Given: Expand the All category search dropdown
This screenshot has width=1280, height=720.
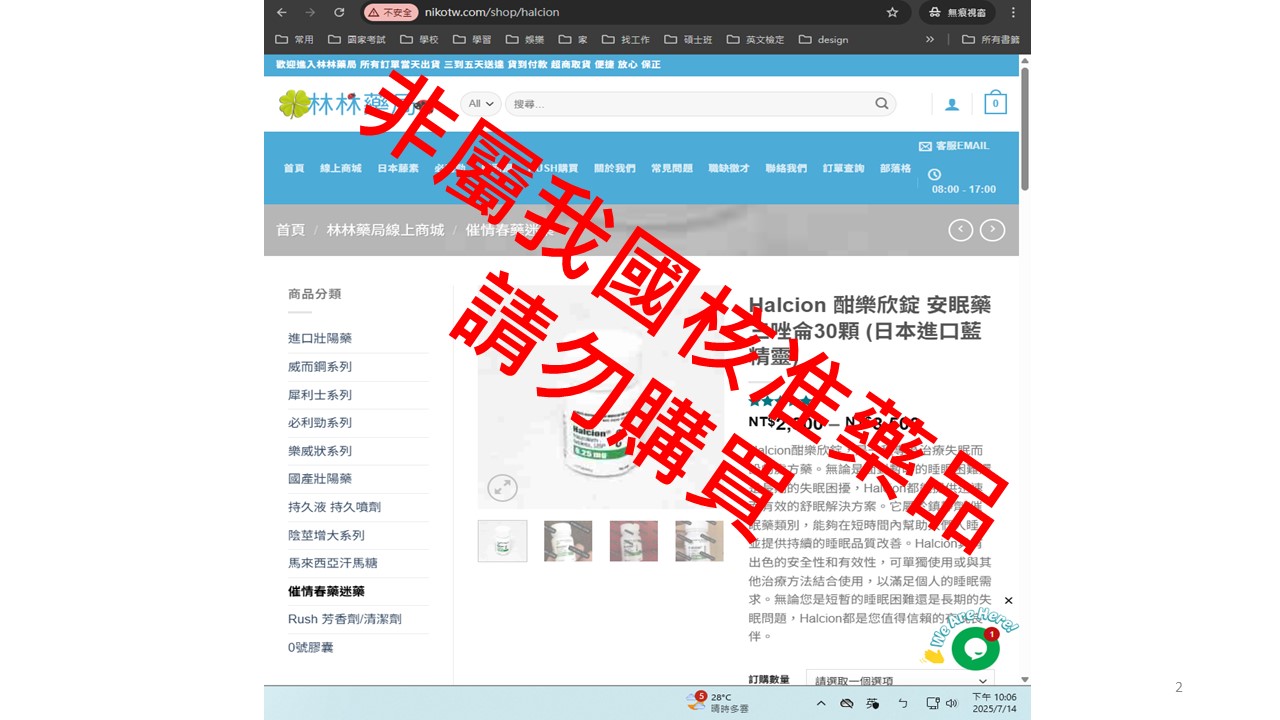Looking at the screenshot, I should [481, 103].
